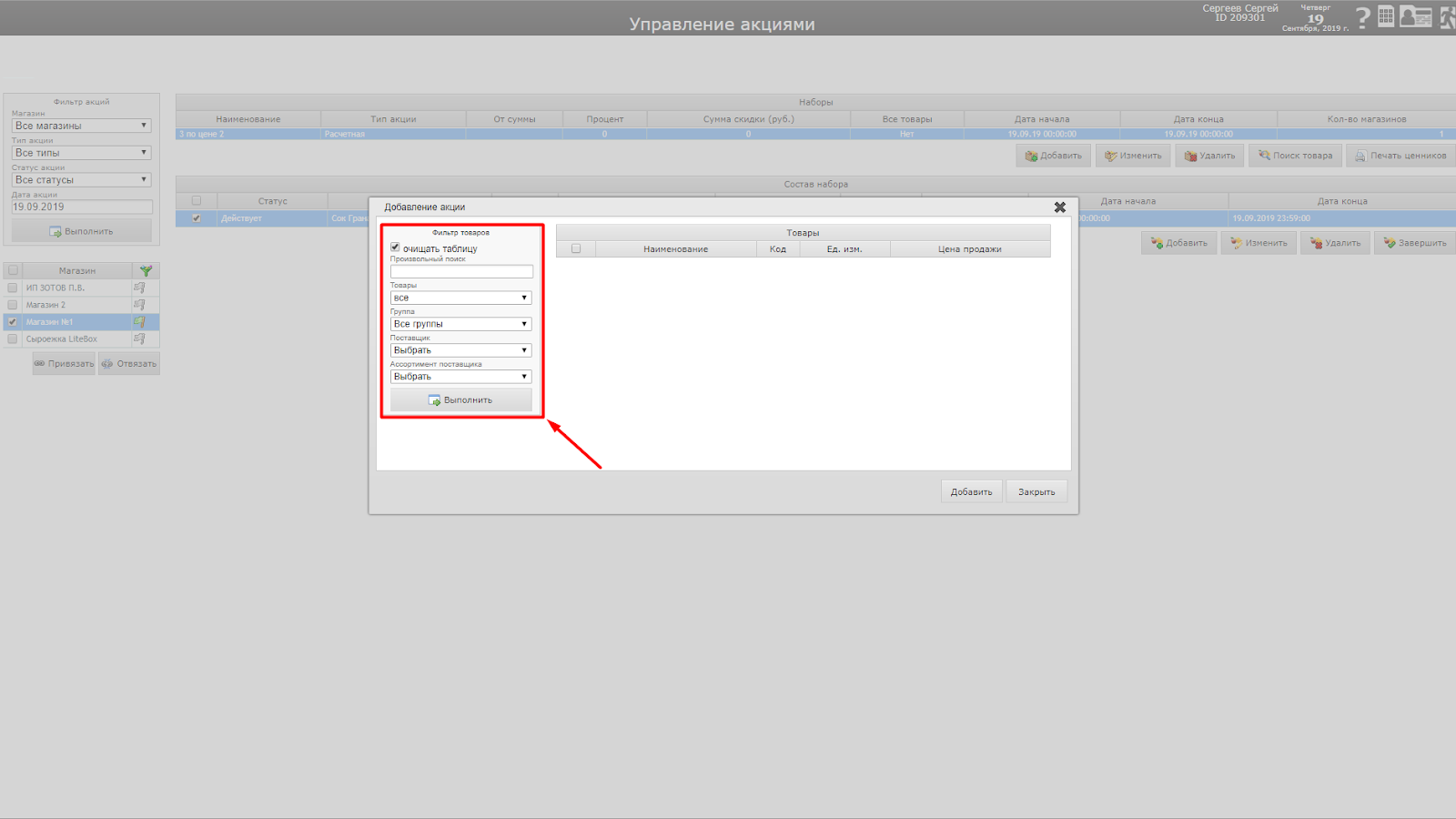Click the flag icon for Сыроежка LiteBox
This screenshot has height=819, width=1456.
tap(139, 339)
